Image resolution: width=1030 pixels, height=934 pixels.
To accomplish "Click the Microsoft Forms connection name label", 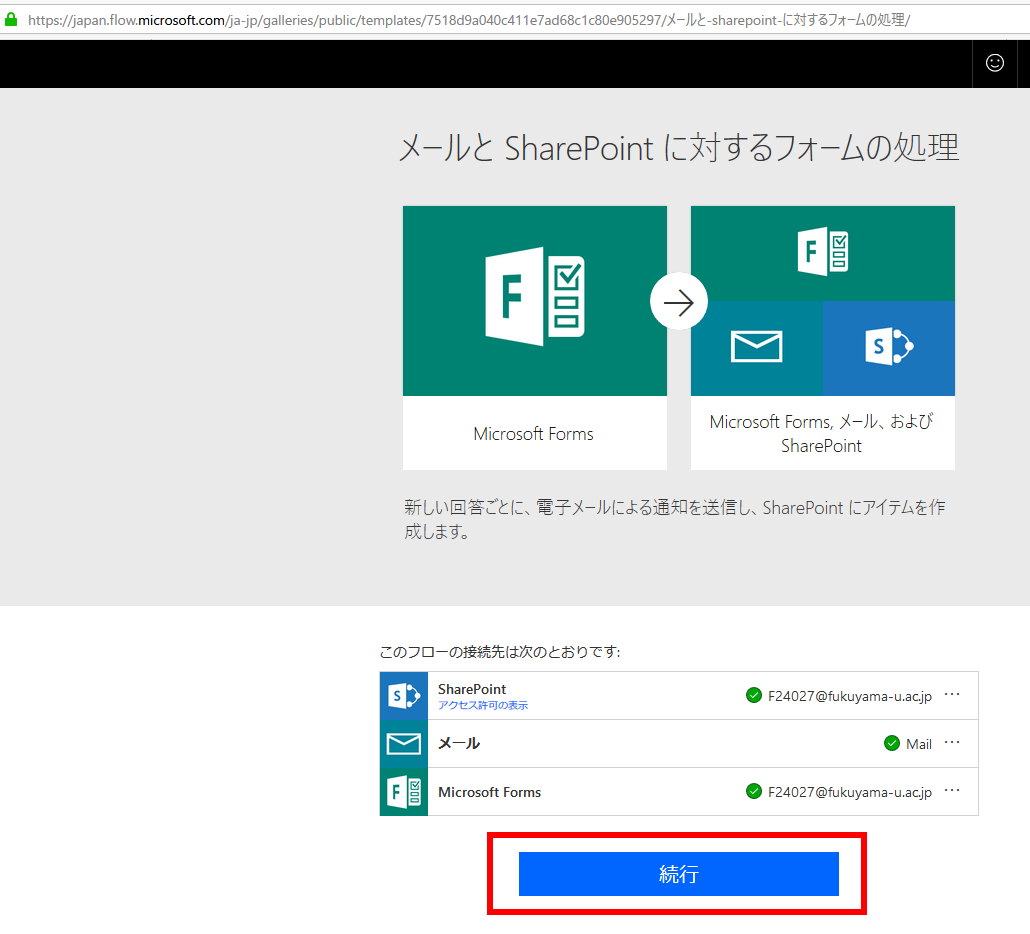I will point(489,792).
